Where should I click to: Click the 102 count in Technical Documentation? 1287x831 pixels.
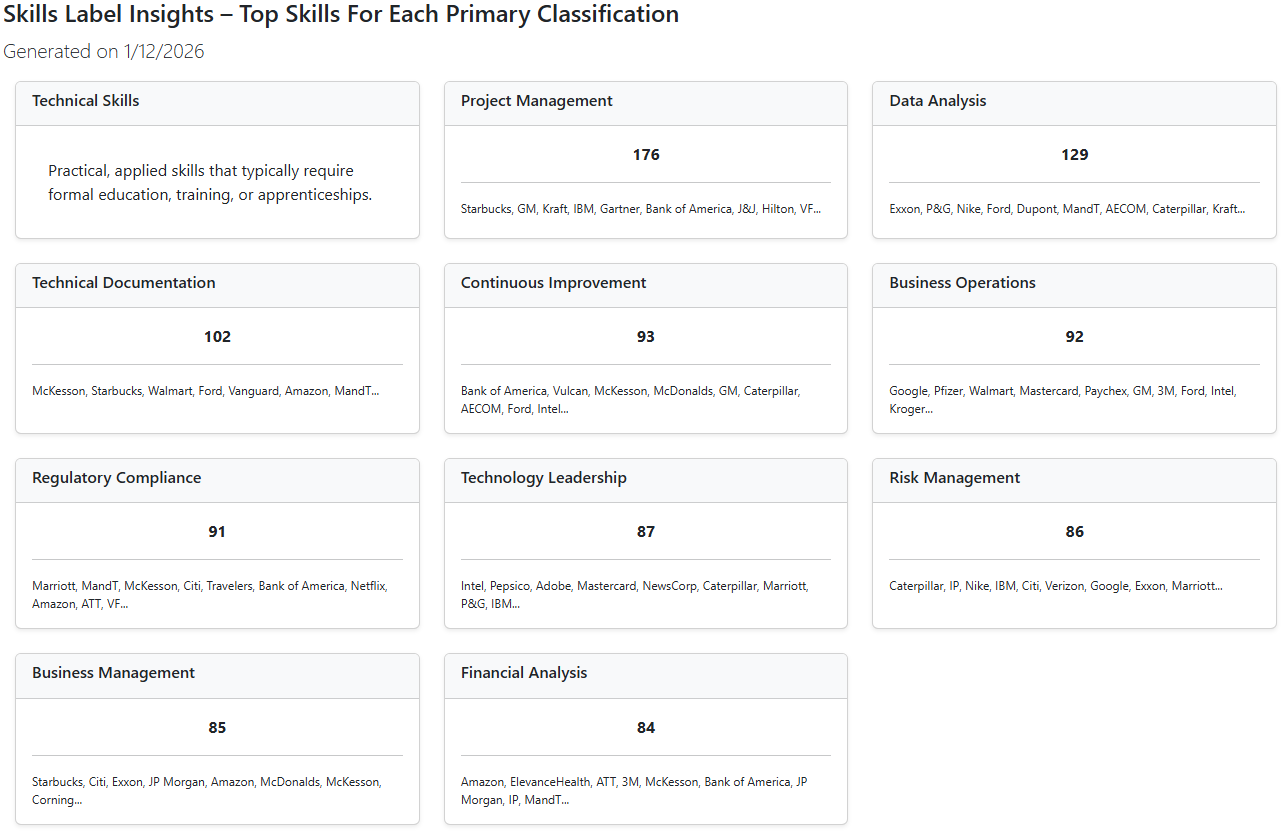[x=217, y=337]
